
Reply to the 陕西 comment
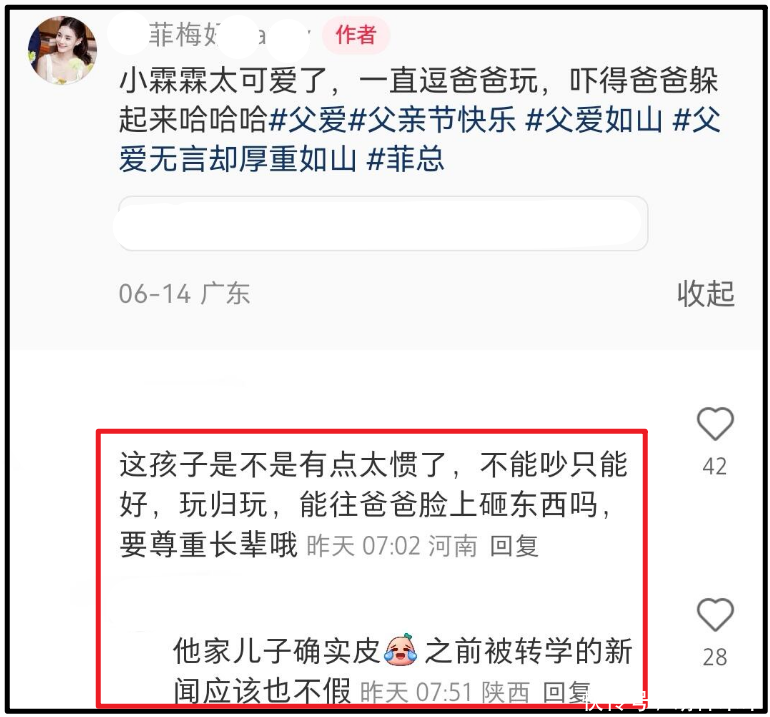click(x=567, y=692)
